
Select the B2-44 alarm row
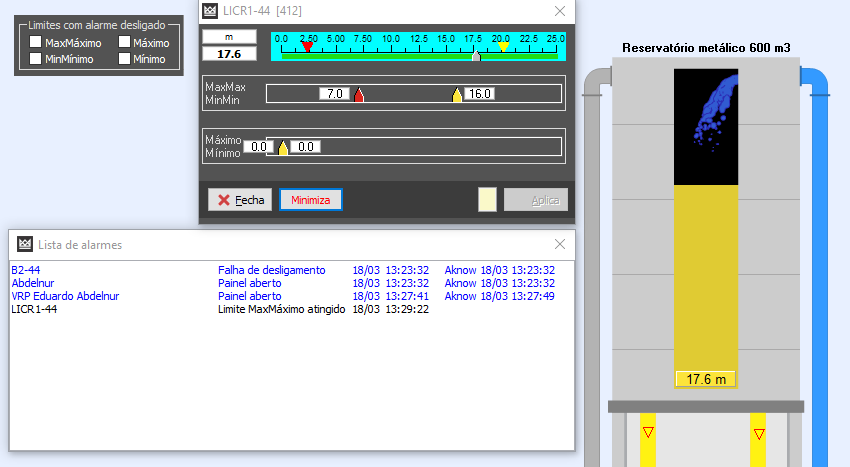click(x=291, y=270)
